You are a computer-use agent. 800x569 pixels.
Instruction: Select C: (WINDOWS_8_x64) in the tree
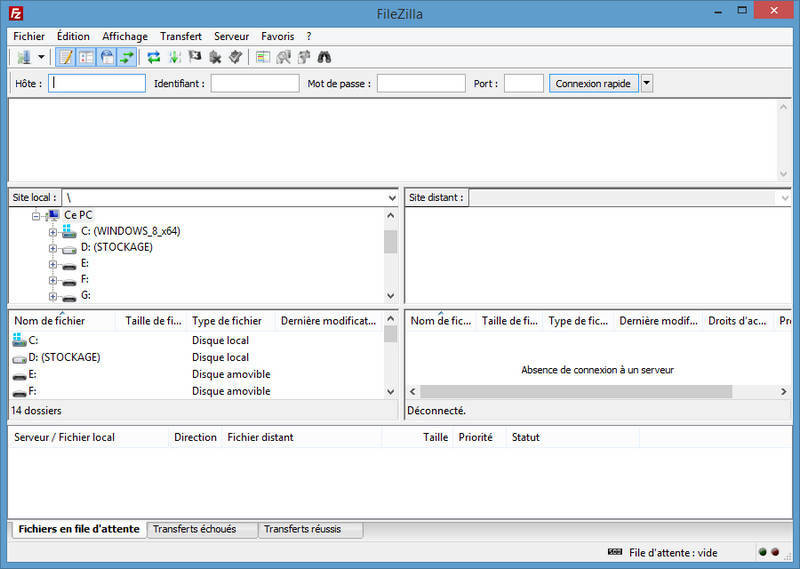click(131, 231)
